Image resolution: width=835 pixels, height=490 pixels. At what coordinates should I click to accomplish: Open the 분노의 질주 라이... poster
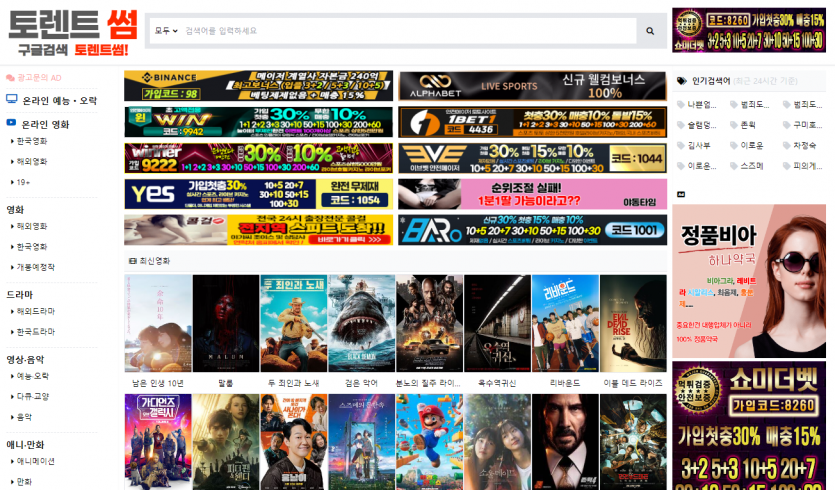click(429, 323)
